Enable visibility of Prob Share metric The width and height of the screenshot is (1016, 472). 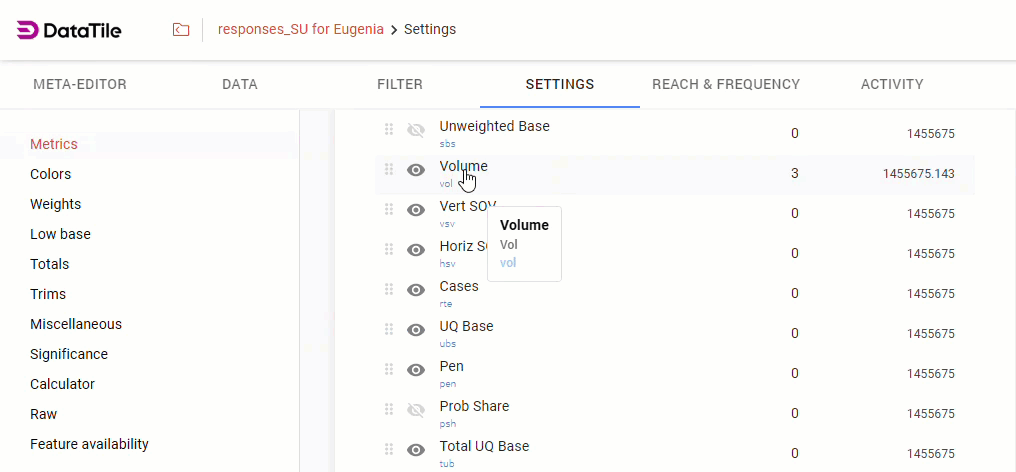coord(416,410)
